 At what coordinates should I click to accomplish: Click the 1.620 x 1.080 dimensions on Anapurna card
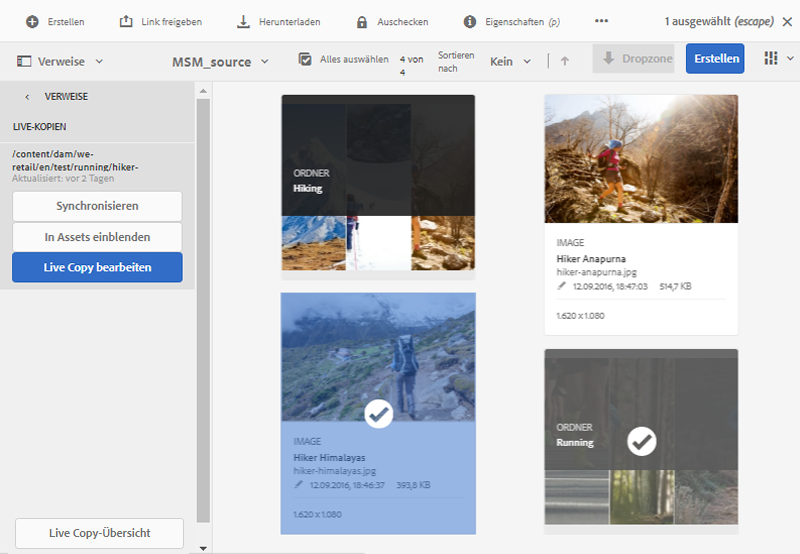pos(580,316)
